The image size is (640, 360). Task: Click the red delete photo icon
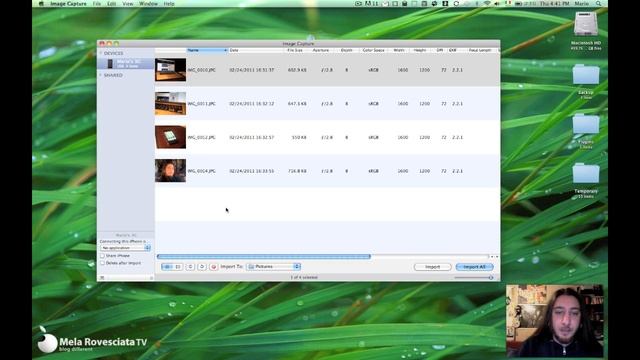(x=213, y=267)
